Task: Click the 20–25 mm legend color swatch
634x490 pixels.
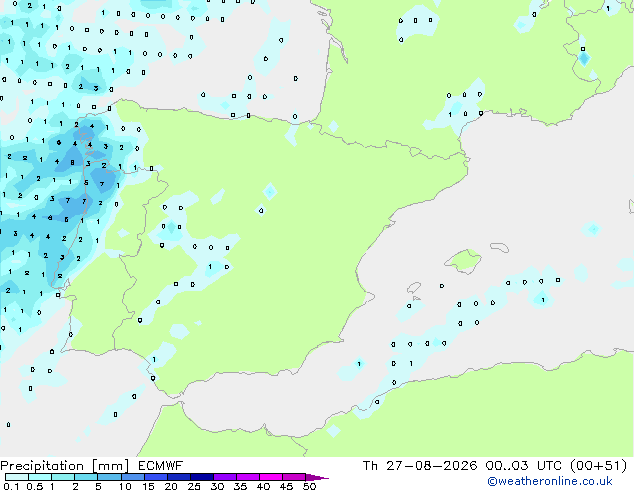Action: (x=179, y=477)
